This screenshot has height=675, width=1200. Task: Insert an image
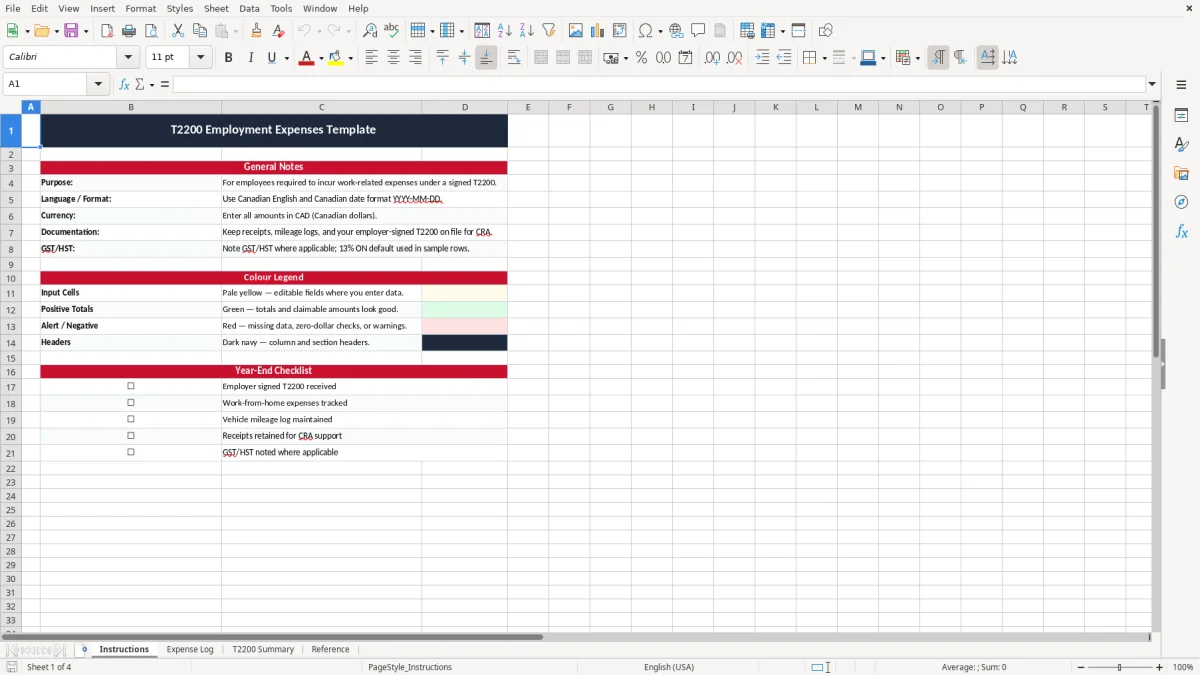(576, 31)
